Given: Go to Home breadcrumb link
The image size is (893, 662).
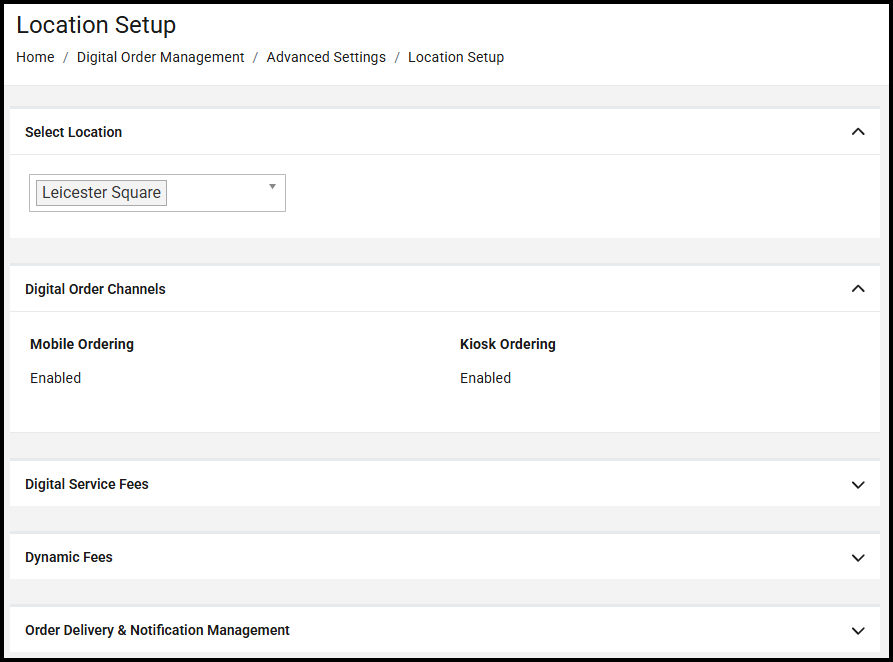Looking at the screenshot, I should pyautogui.click(x=35, y=57).
